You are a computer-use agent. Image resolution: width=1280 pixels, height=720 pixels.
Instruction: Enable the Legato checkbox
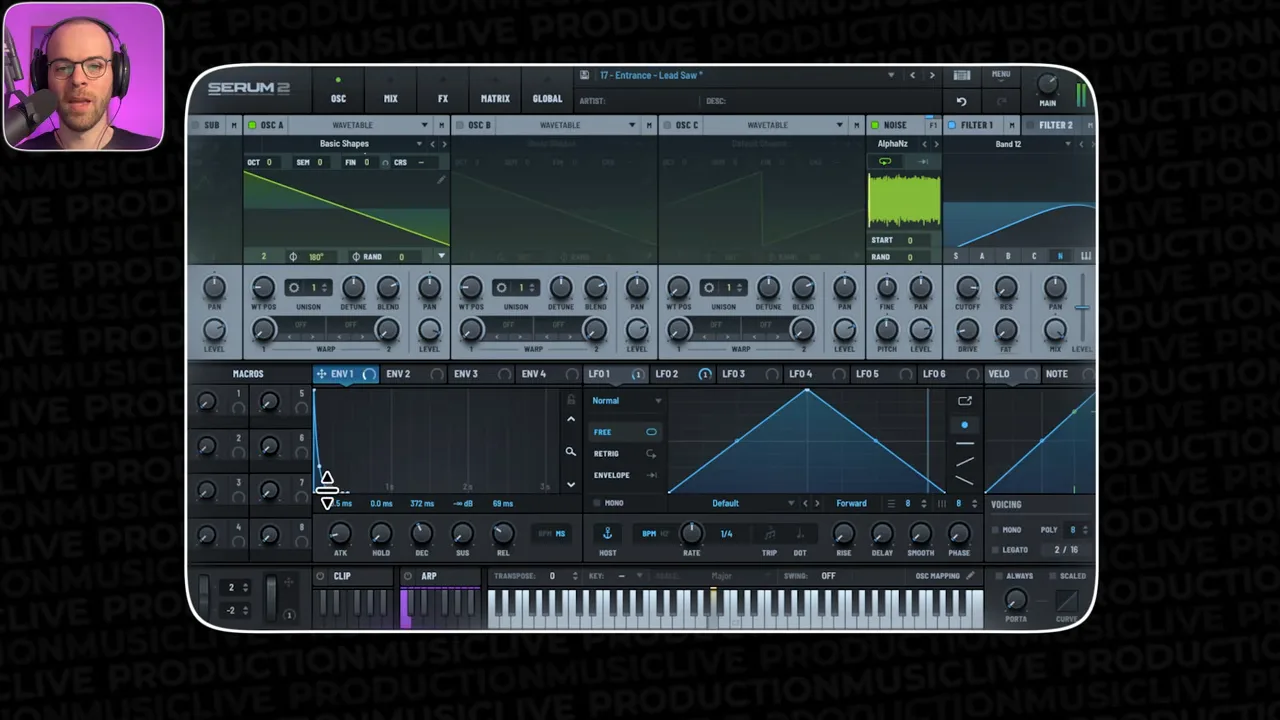(996, 550)
